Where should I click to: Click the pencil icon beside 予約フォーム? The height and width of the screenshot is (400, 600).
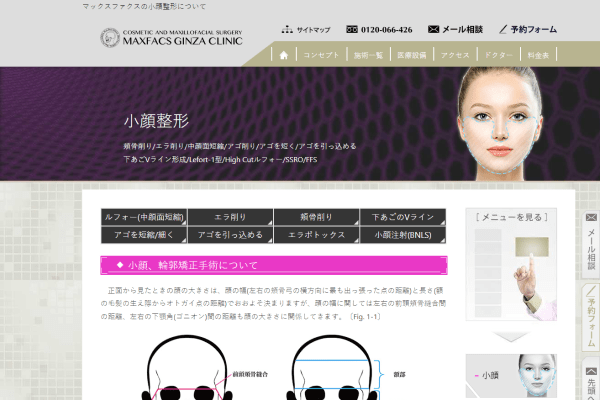pyautogui.click(x=503, y=29)
